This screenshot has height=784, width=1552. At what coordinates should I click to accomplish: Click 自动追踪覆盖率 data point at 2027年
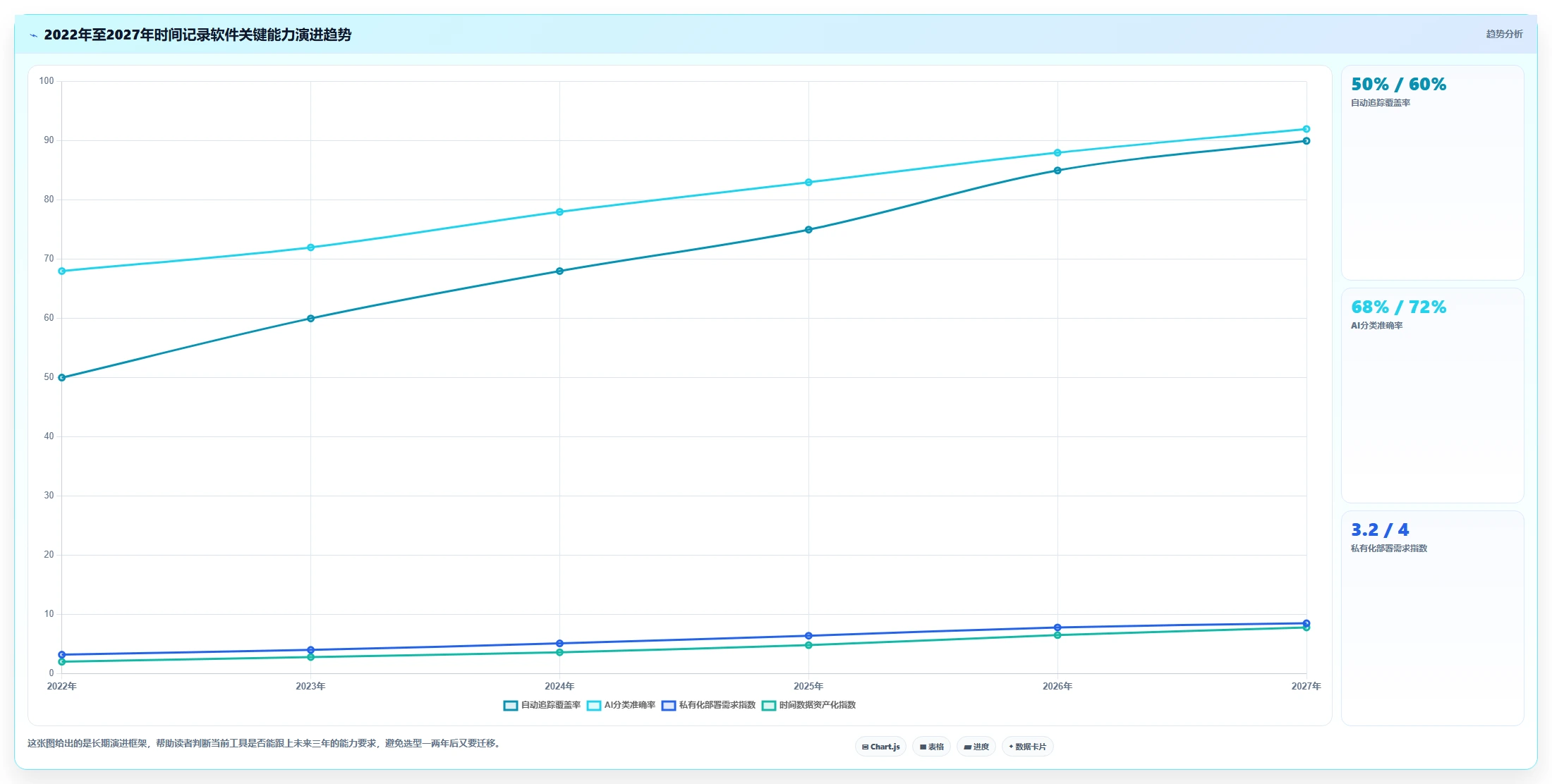click(x=1307, y=141)
